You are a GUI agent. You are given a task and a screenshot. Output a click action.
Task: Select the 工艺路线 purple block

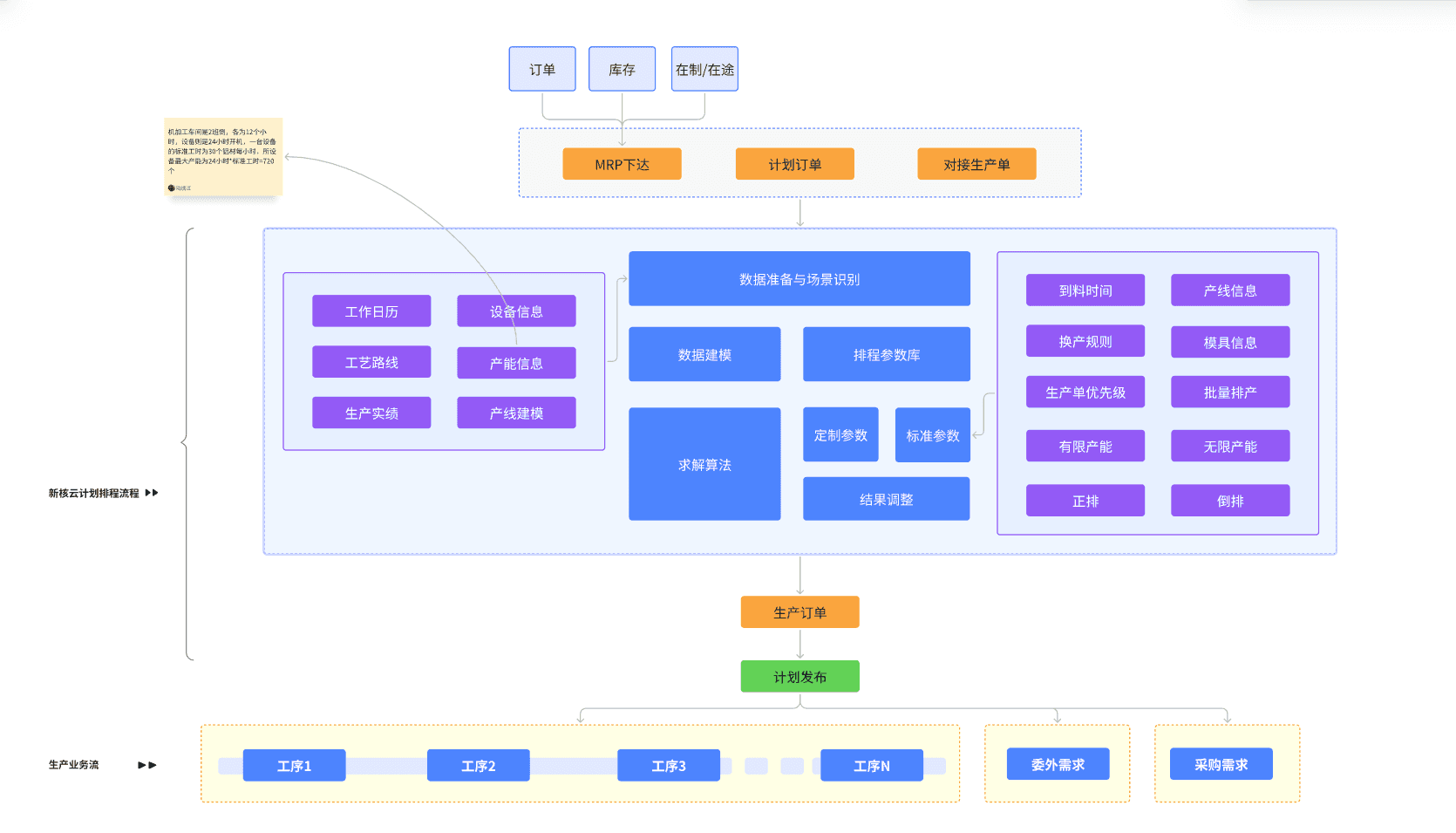coord(371,362)
